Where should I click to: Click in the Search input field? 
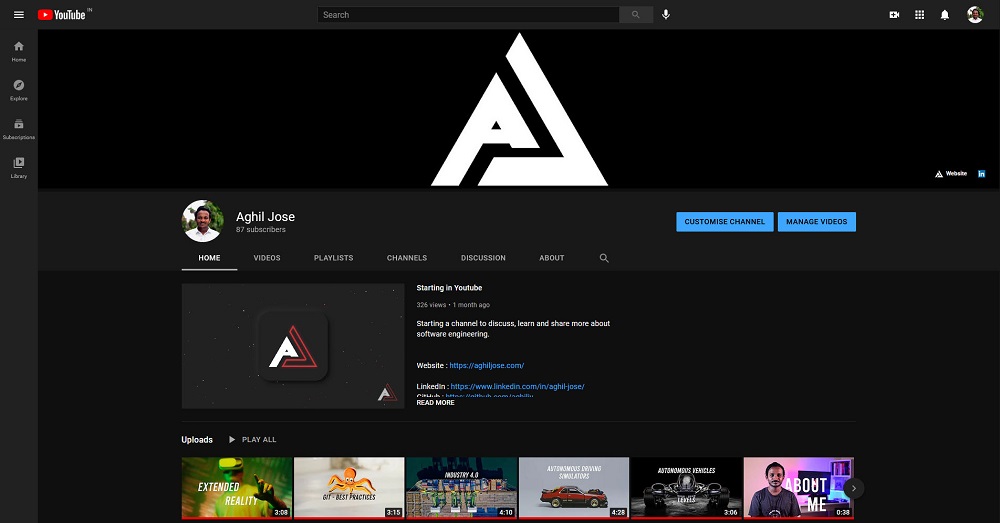pyautogui.click(x=468, y=15)
